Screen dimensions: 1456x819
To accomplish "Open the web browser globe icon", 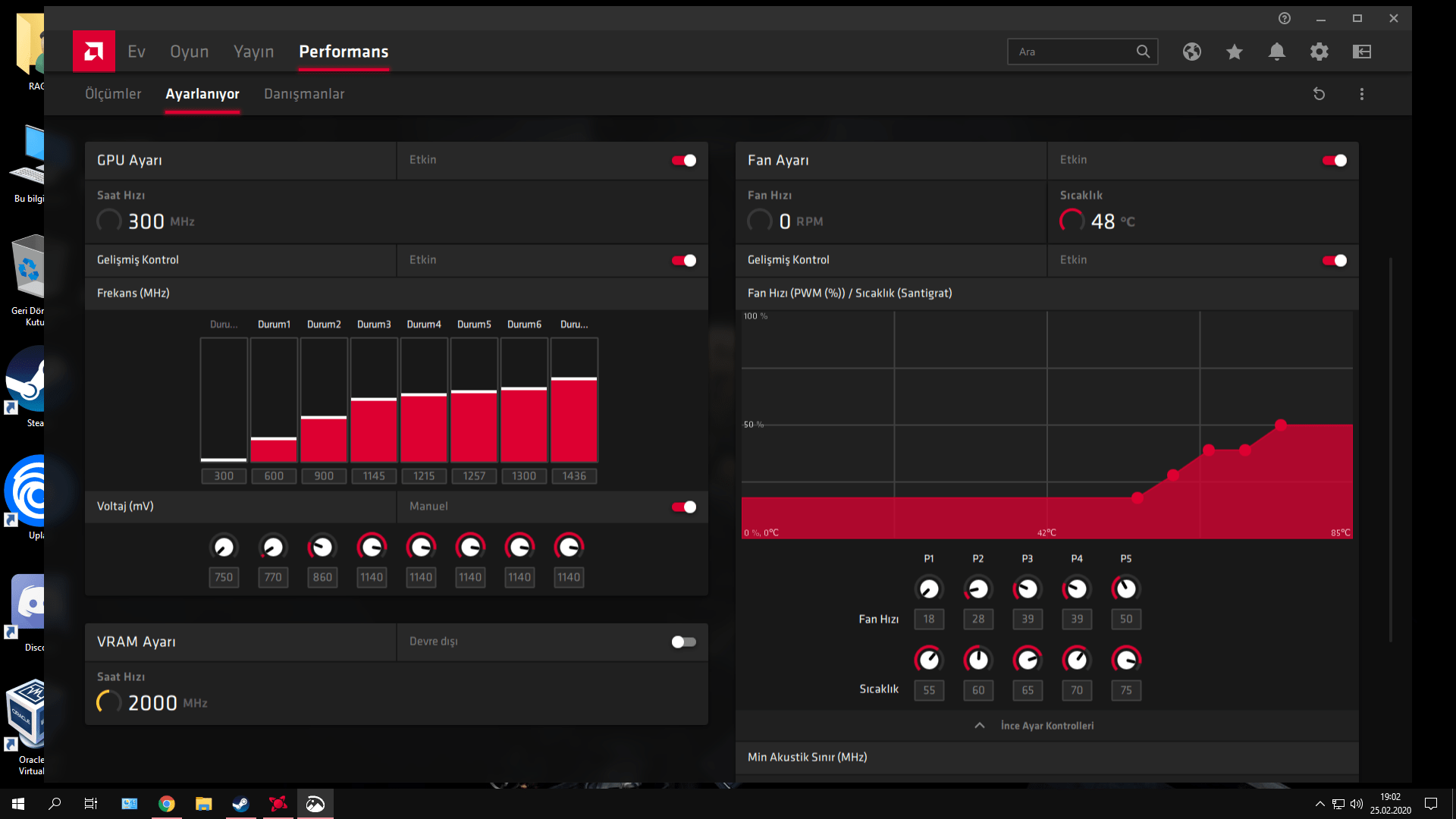I will point(1191,52).
